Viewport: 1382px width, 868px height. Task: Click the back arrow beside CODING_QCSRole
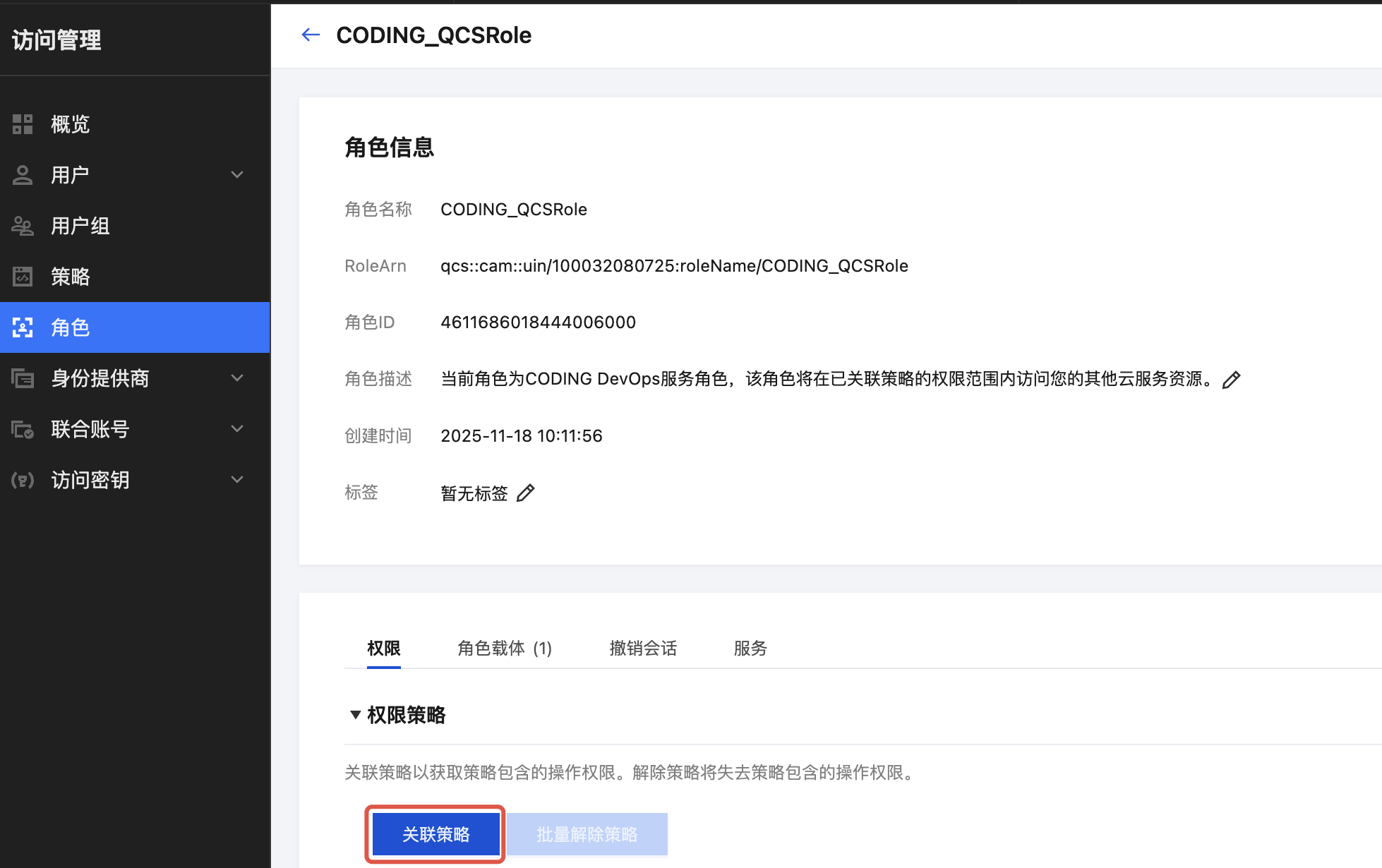[311, 35]
